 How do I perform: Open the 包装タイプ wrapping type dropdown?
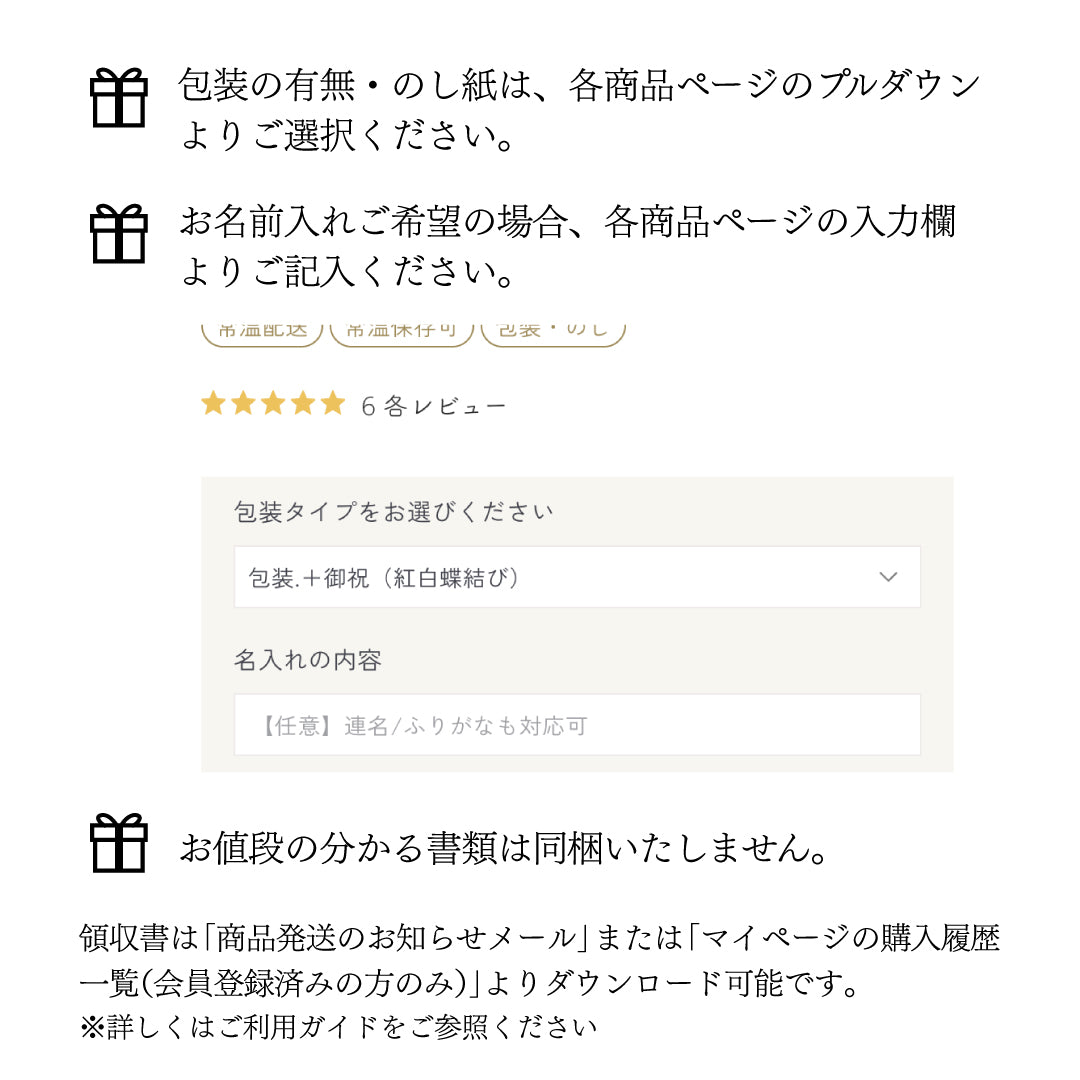[576, 576]
